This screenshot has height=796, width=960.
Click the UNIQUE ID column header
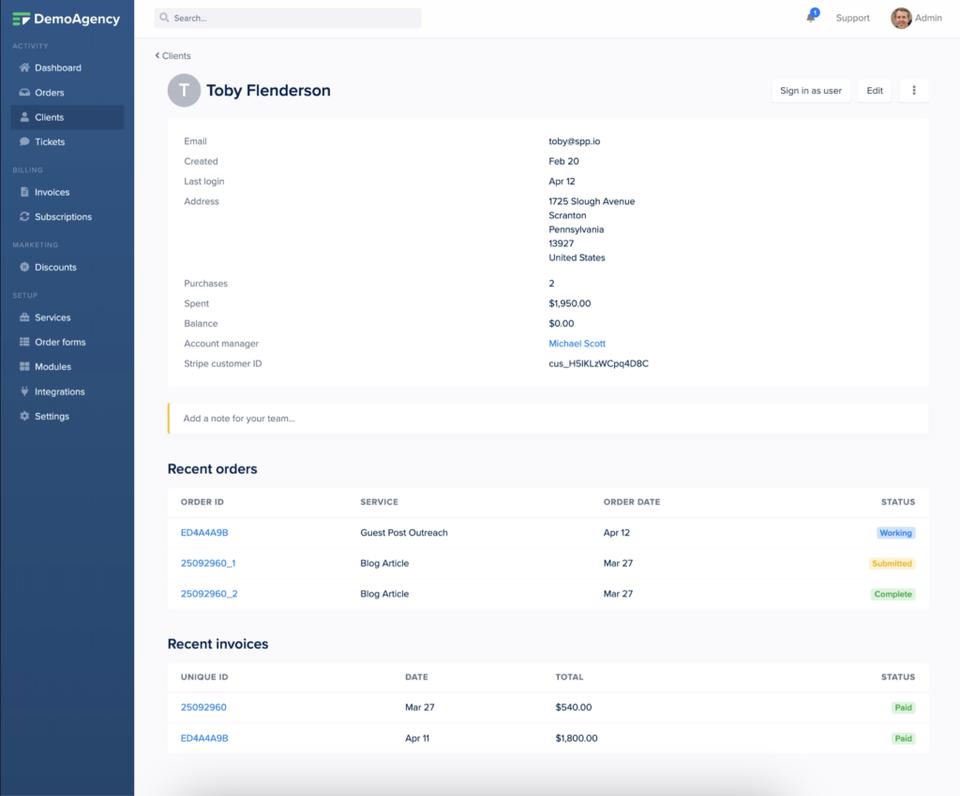204,677
